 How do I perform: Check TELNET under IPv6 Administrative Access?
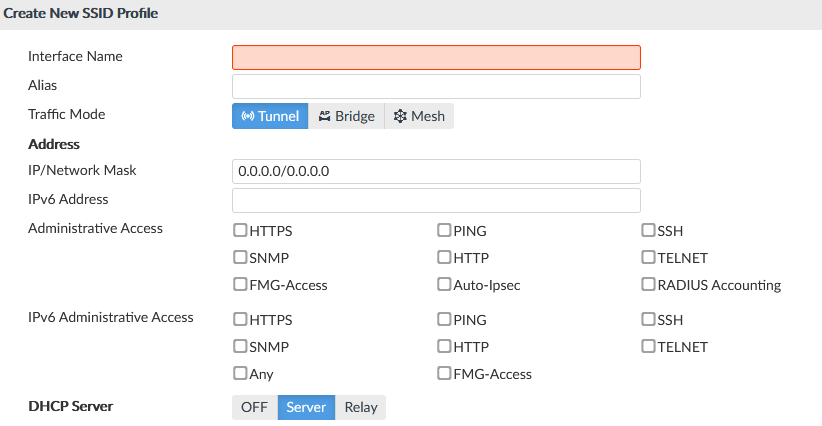pyautogui.click(x=648, y=347)
